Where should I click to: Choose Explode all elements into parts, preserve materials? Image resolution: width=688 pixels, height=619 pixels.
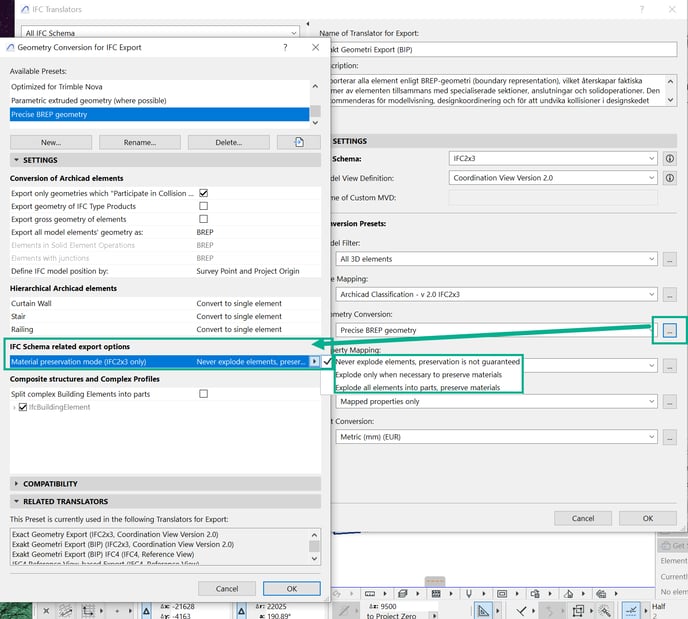pos(418,388)
